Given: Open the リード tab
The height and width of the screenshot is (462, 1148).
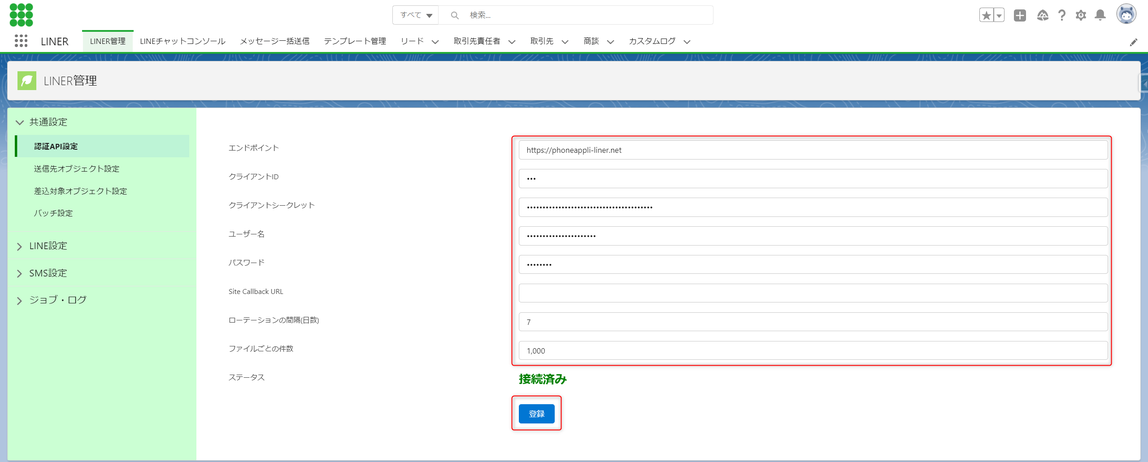Looking at the screenshot, I should click(x=412, y=41).
